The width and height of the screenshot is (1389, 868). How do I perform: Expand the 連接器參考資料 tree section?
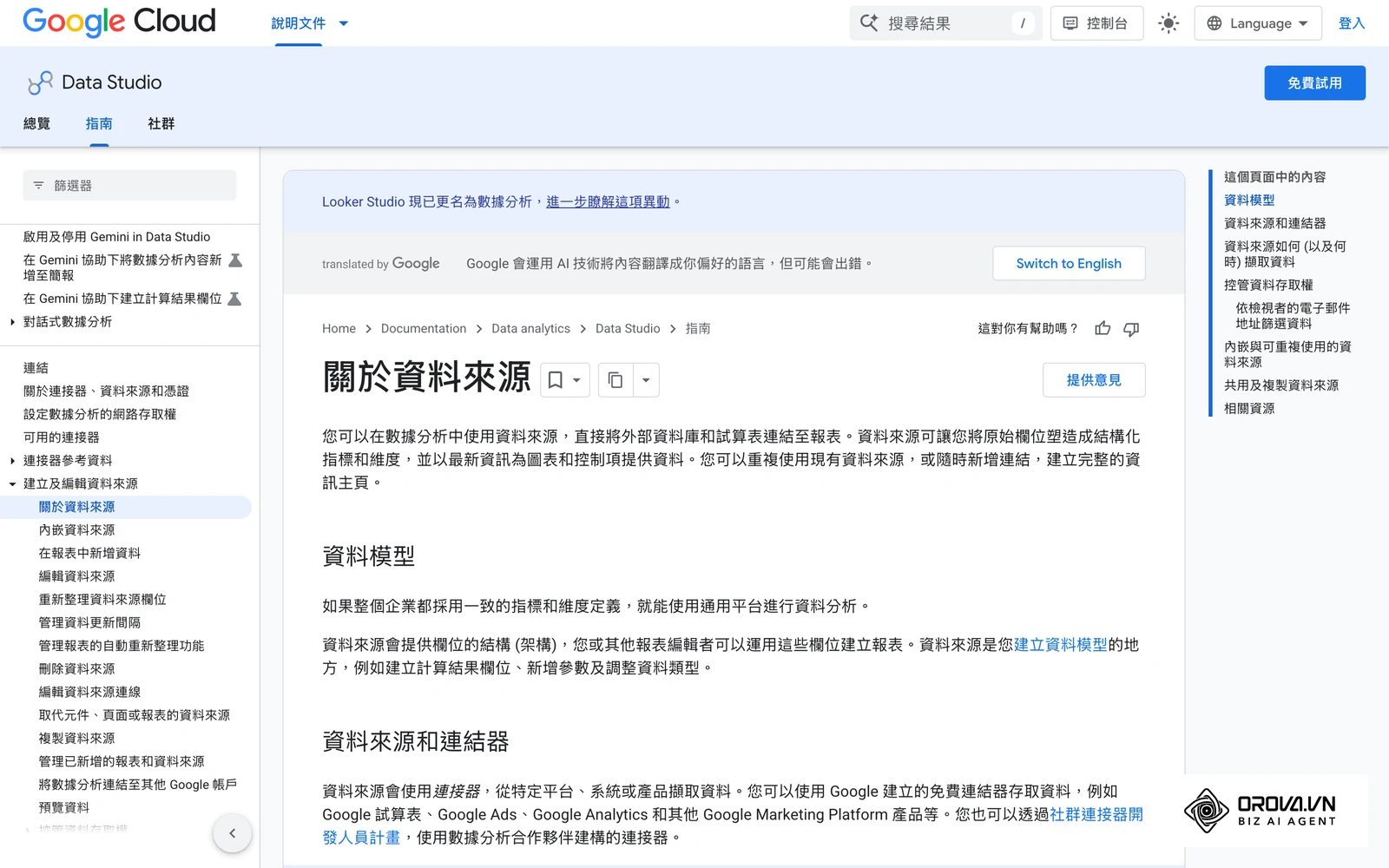click(12, 461)
